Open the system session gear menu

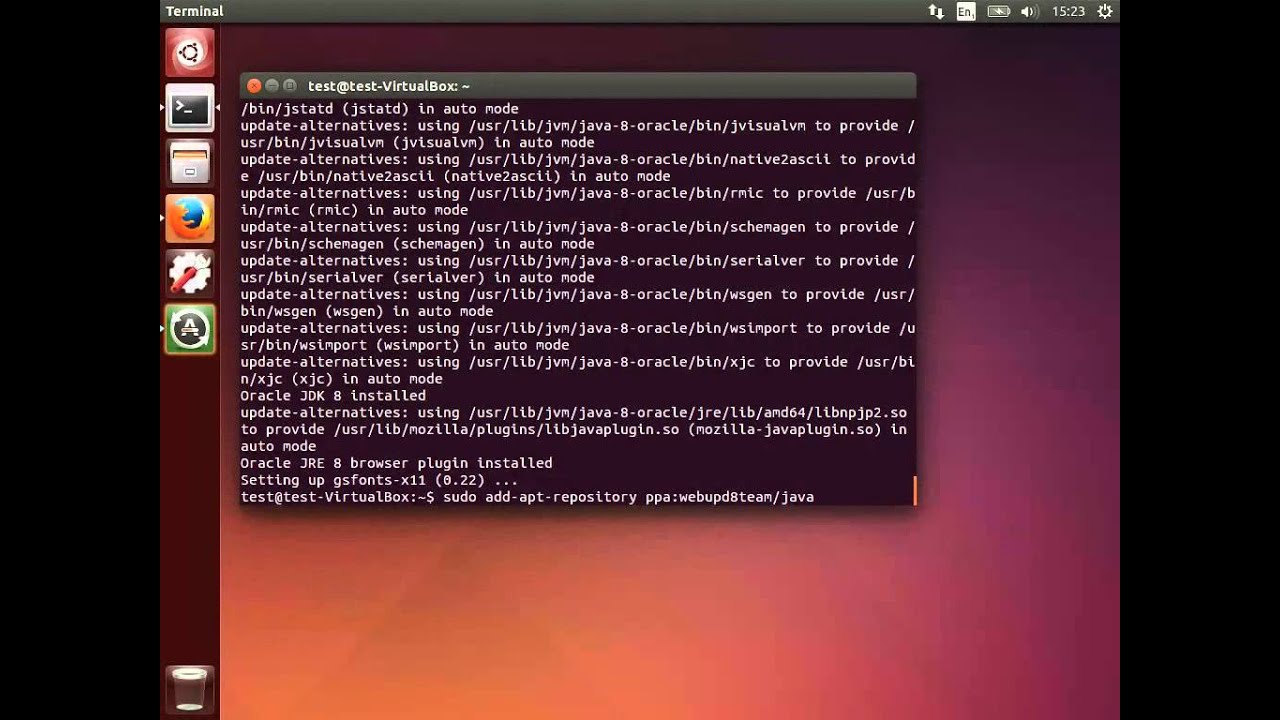[x=1105, y=11]
